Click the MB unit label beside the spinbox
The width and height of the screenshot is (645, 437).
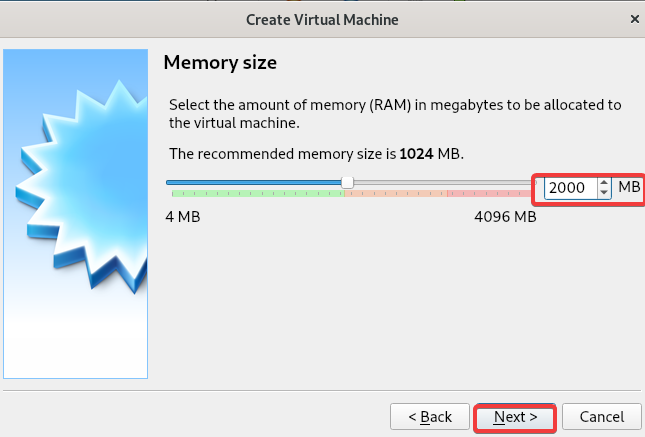click(629, 187)
